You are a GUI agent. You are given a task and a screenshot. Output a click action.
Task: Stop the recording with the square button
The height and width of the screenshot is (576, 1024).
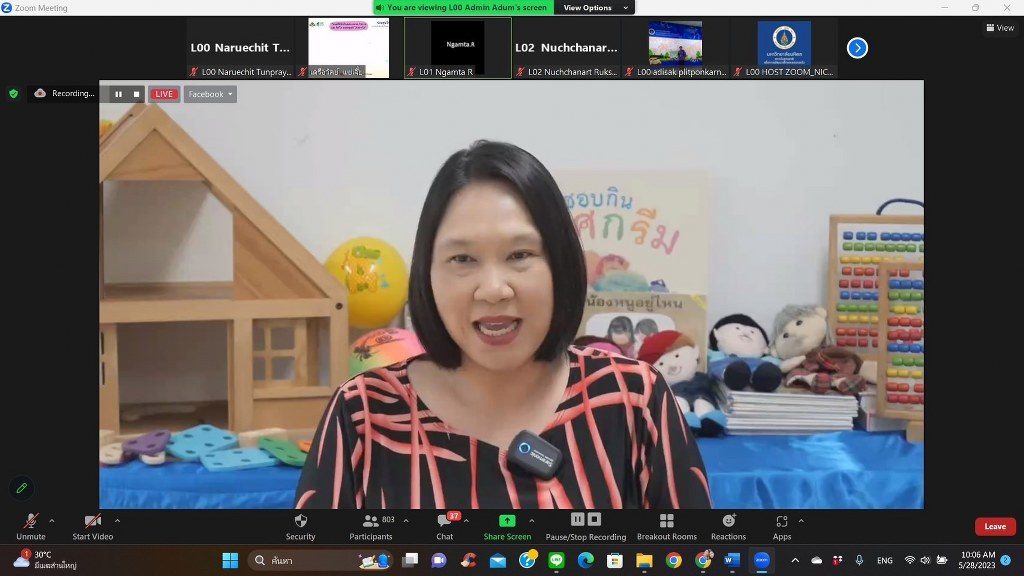click(137, 94)
